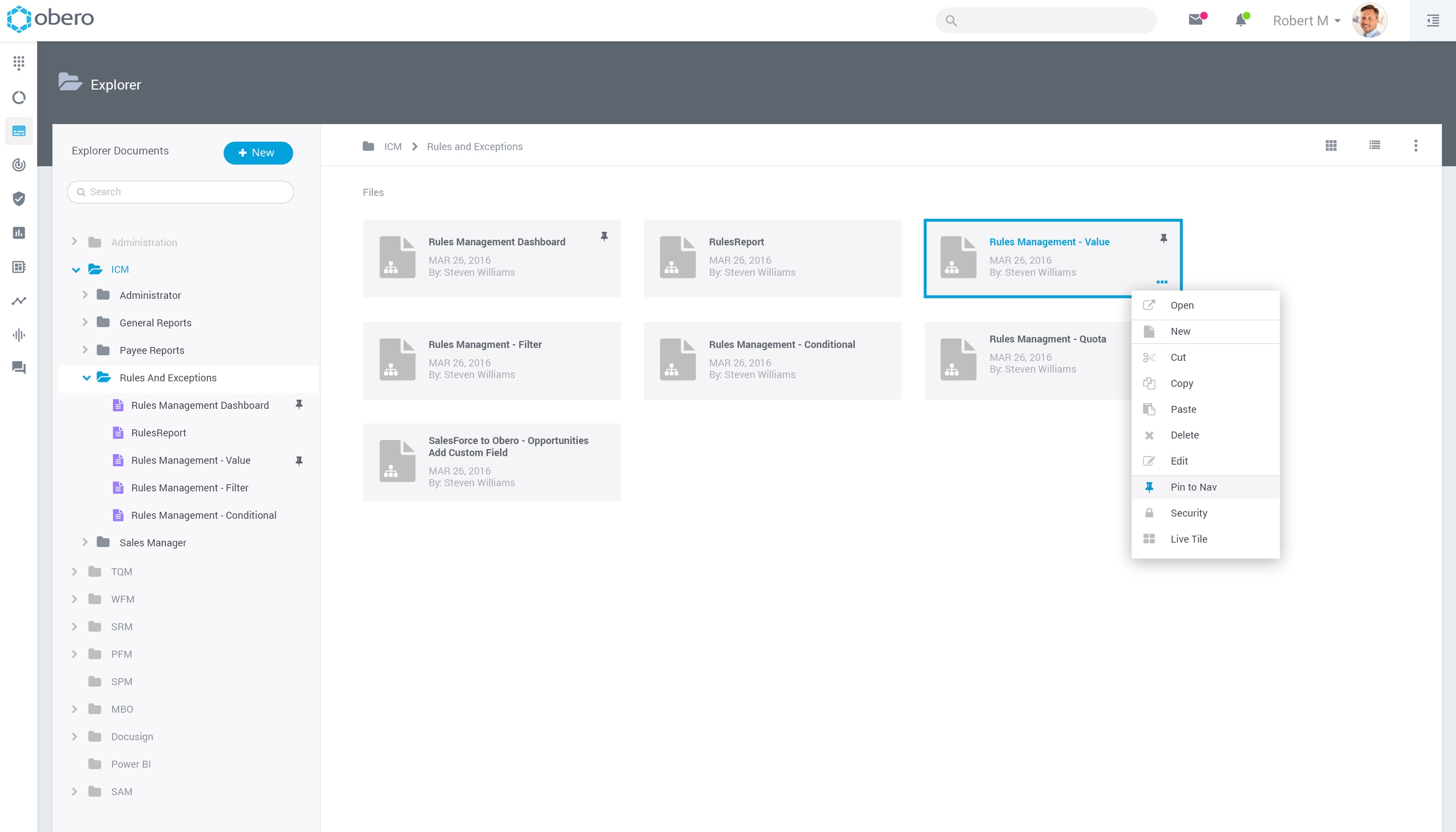Expand the Docusign folder
The height and width of the screenshot is (832, 1456).
tap(74, 736)
